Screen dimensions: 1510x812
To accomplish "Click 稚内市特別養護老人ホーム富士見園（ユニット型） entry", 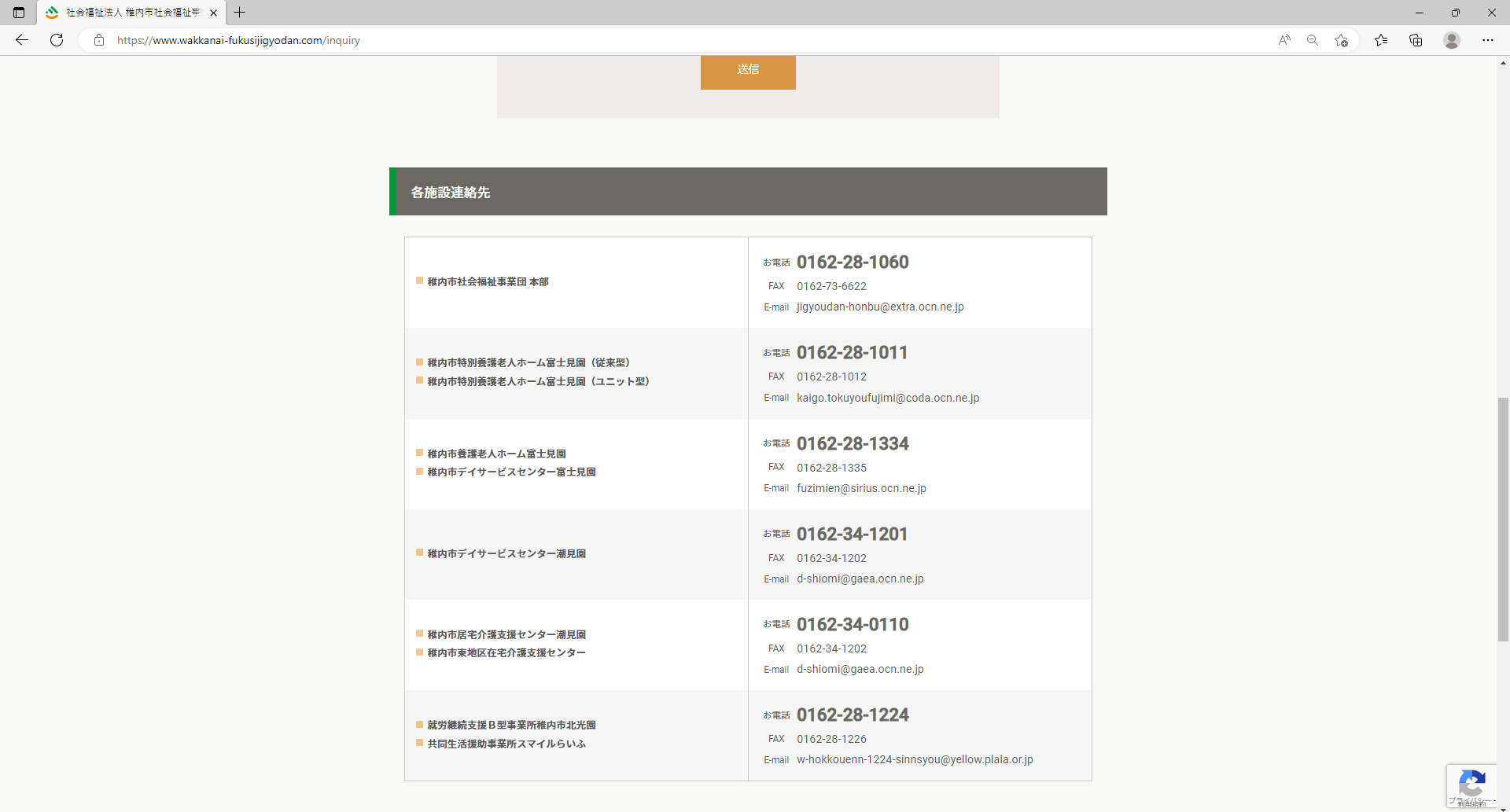I will point(539,381).
